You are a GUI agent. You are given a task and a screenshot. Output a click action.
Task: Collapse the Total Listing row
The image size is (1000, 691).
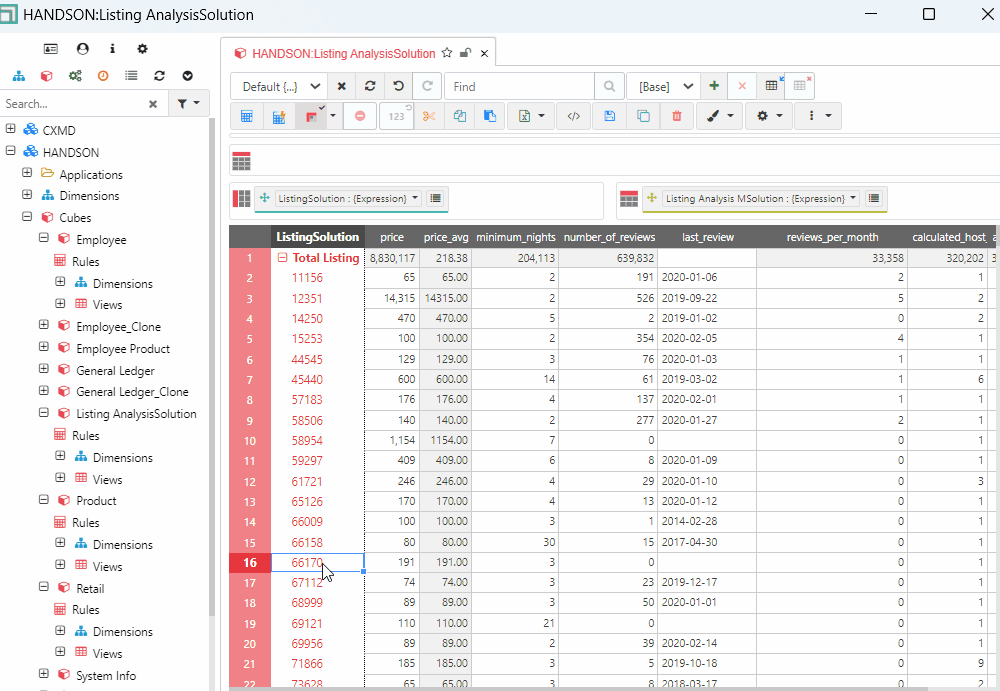(x=283, y=258)
